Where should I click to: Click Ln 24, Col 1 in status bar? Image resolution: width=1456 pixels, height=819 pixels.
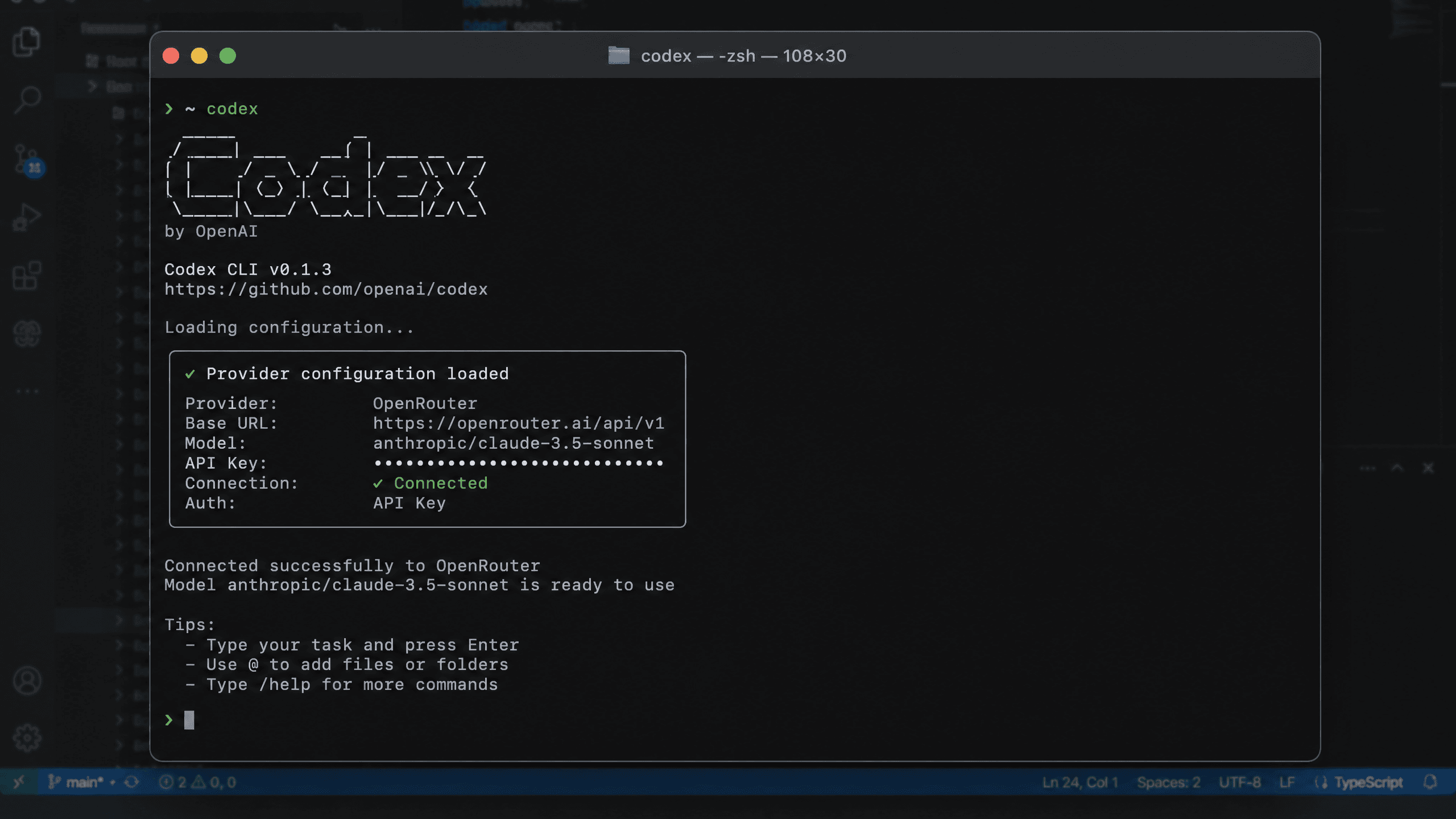click(1080, 782)
